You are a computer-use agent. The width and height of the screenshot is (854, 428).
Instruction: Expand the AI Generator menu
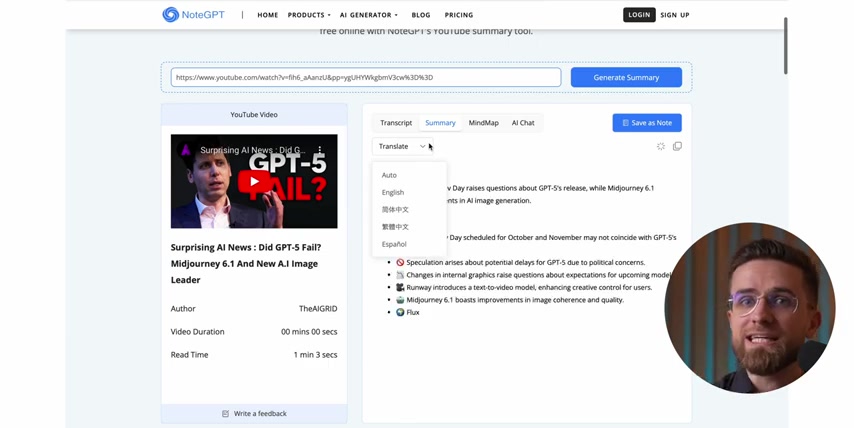click(369, 15)
